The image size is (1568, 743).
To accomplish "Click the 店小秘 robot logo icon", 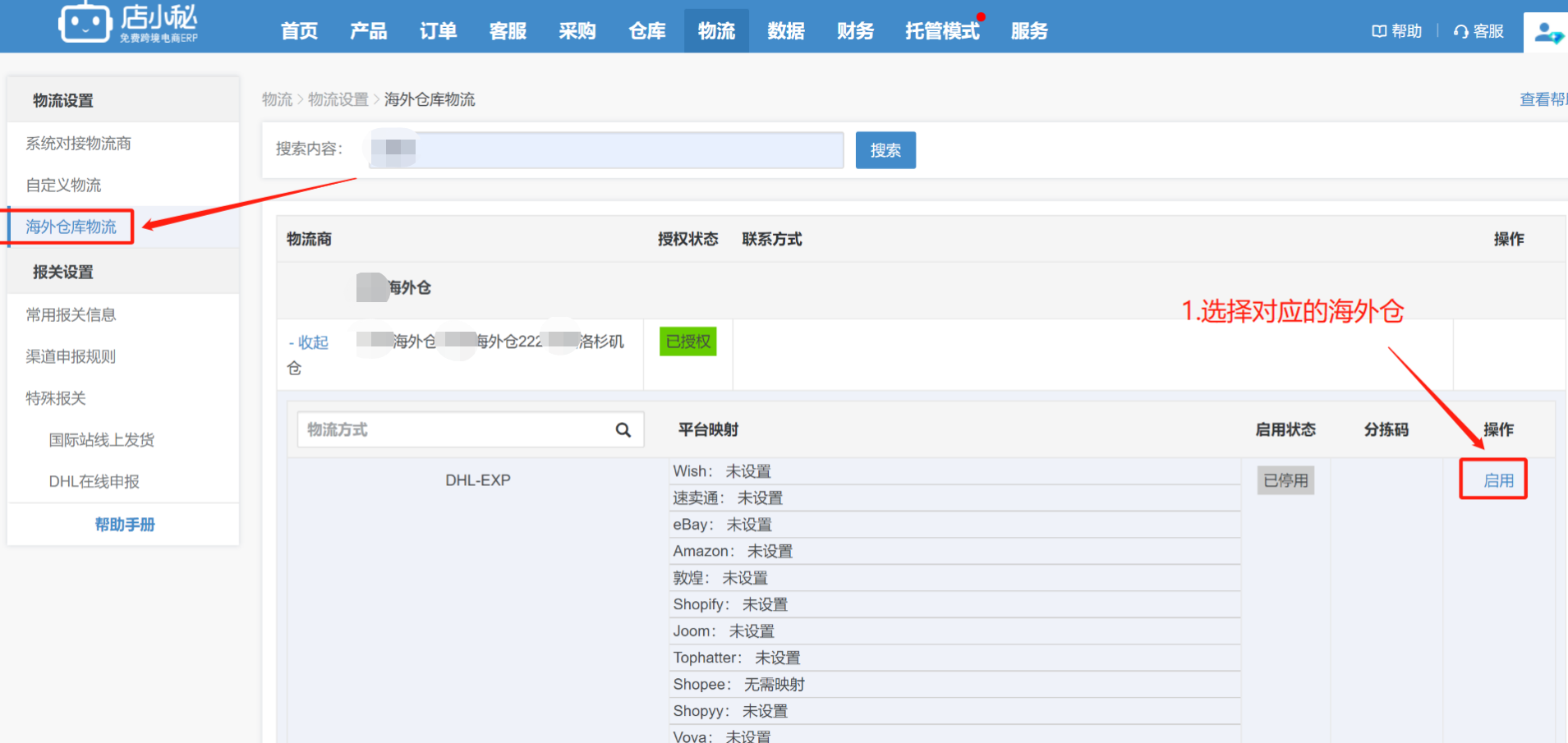I will (x=85, y=22).
